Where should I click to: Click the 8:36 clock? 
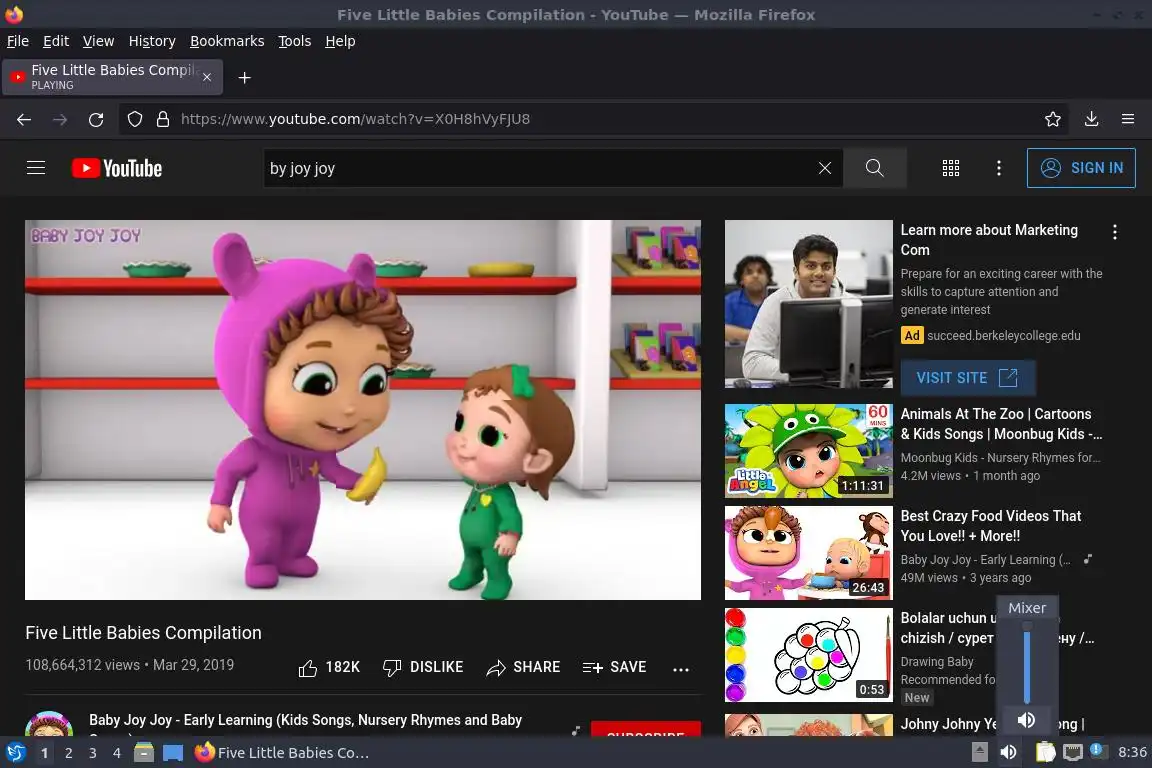[x=1132, y=753]
